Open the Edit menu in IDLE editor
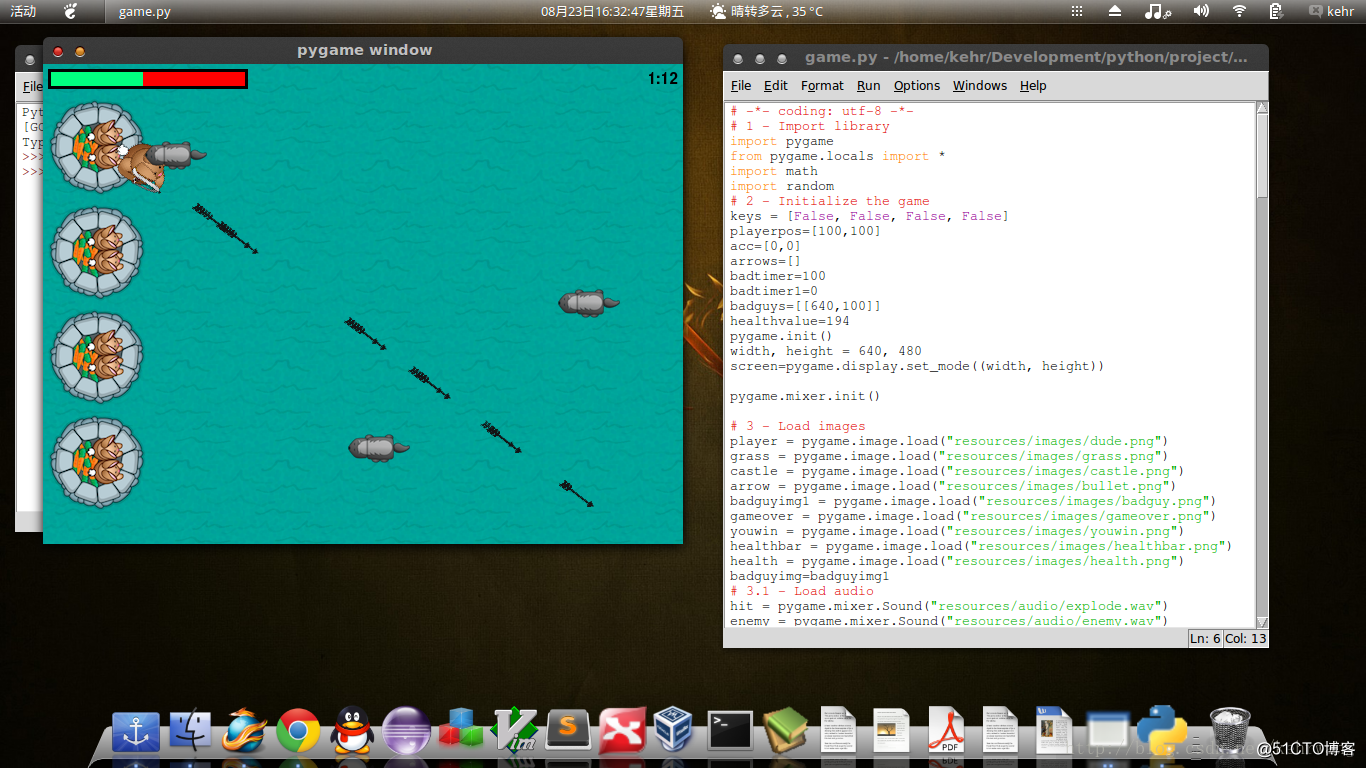The image size is (1366, 768). pyautogui.click(x=776, y=85)
